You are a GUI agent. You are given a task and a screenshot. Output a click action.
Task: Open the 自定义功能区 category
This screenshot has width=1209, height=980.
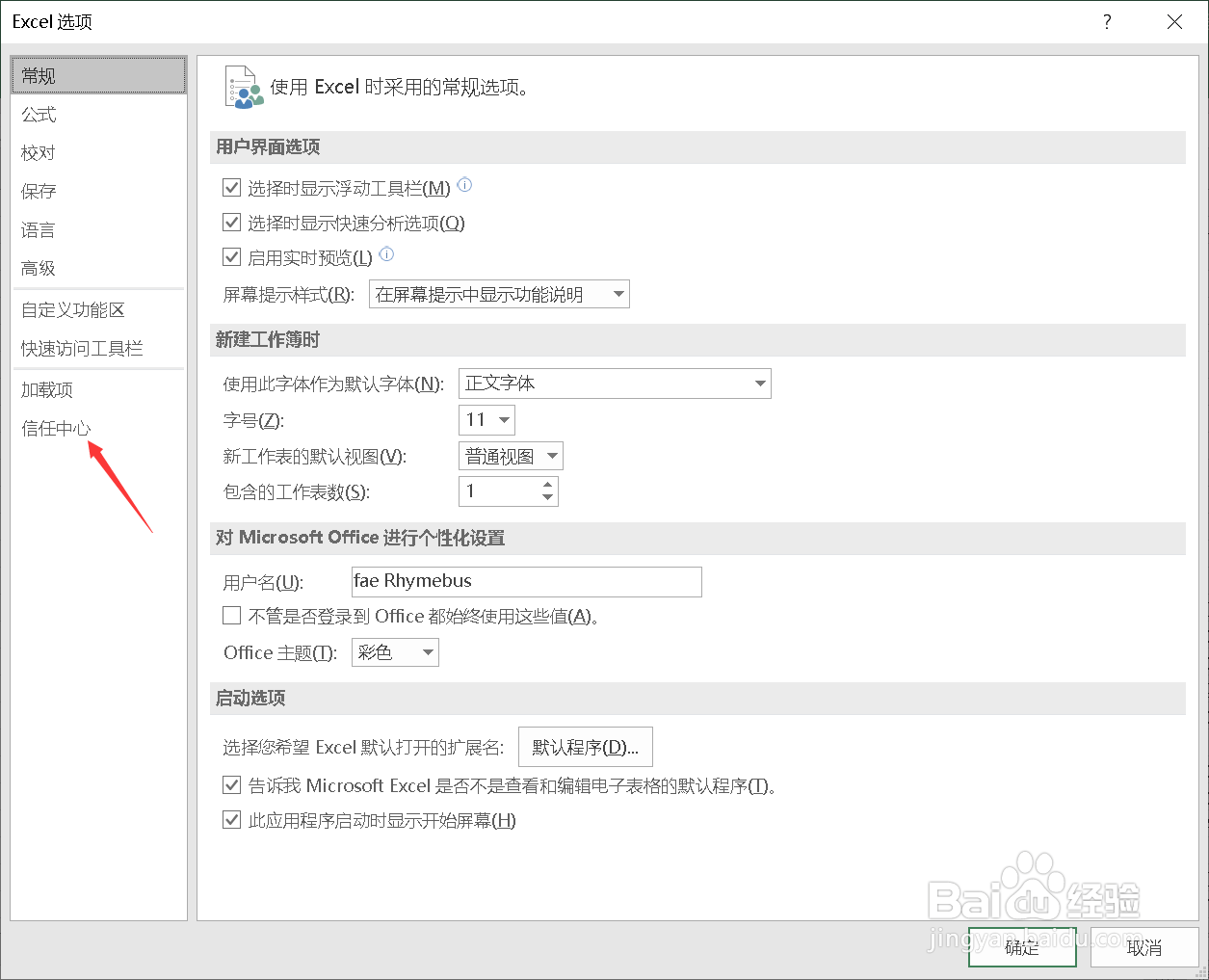coord(98,309)
